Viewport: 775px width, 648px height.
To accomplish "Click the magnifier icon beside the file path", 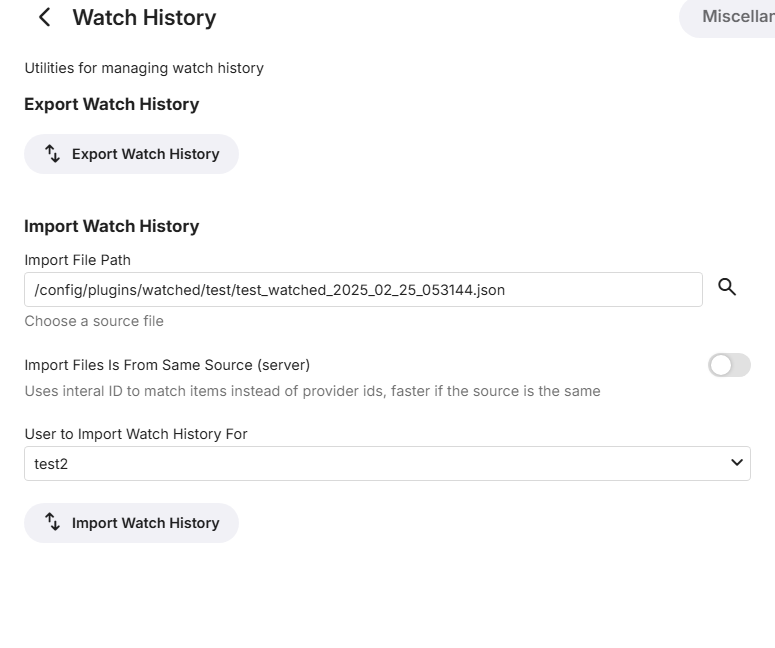I will point(727,288).
